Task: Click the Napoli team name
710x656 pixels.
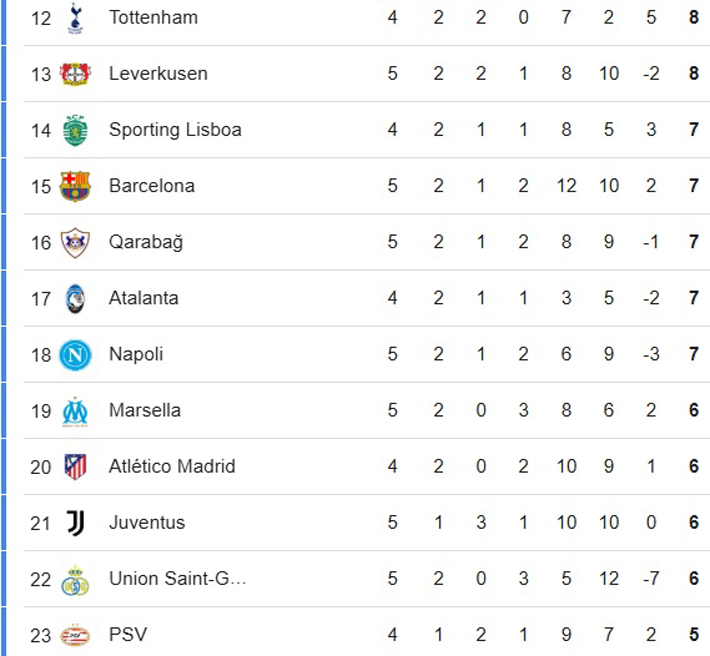Action: click(x=136, y=354)
